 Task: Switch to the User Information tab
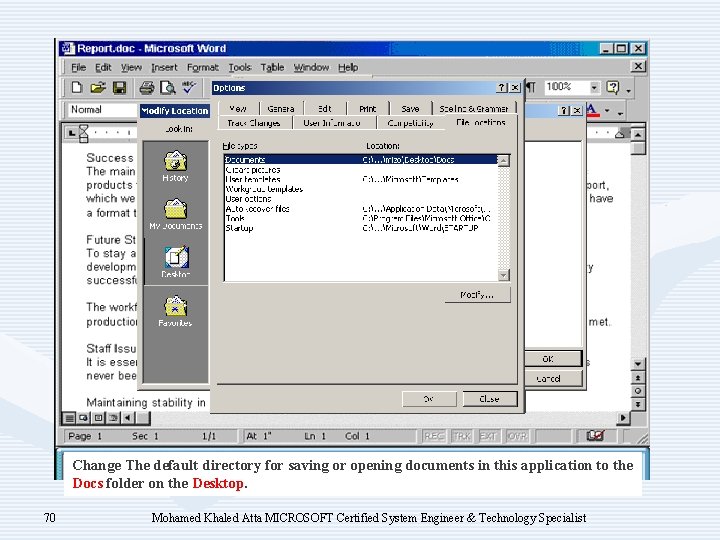332,123
